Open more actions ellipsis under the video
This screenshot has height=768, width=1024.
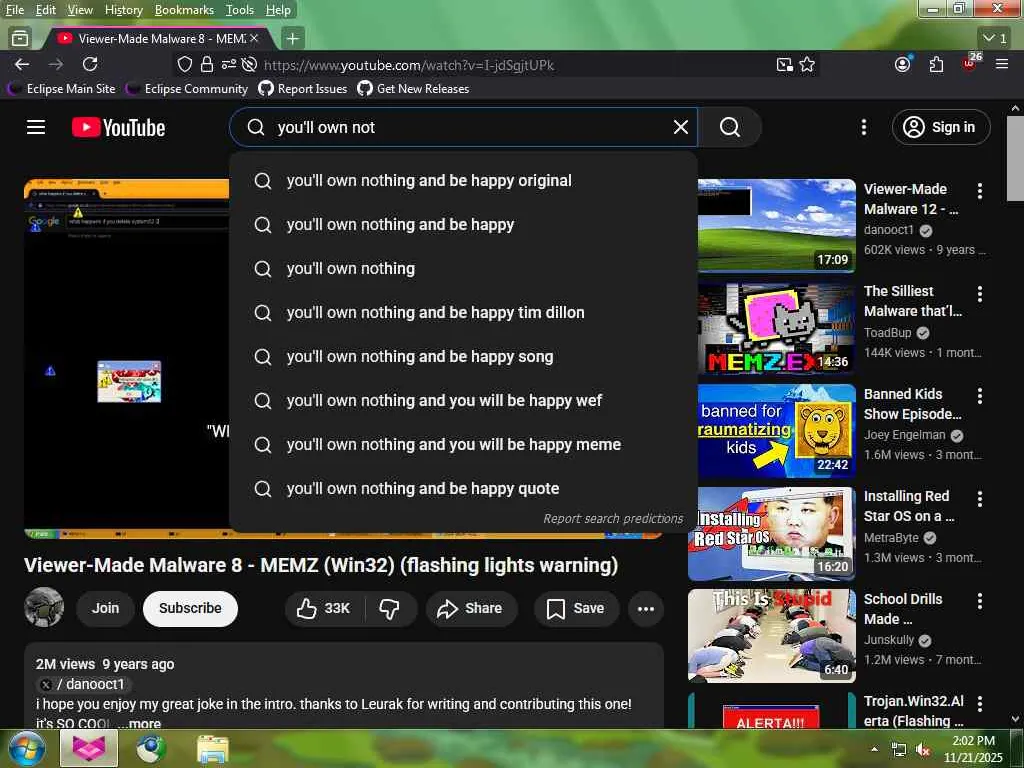646,609
